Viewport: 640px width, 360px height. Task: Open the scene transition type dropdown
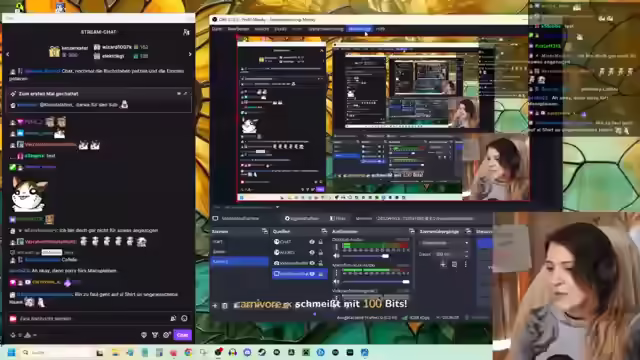[444, 243]
